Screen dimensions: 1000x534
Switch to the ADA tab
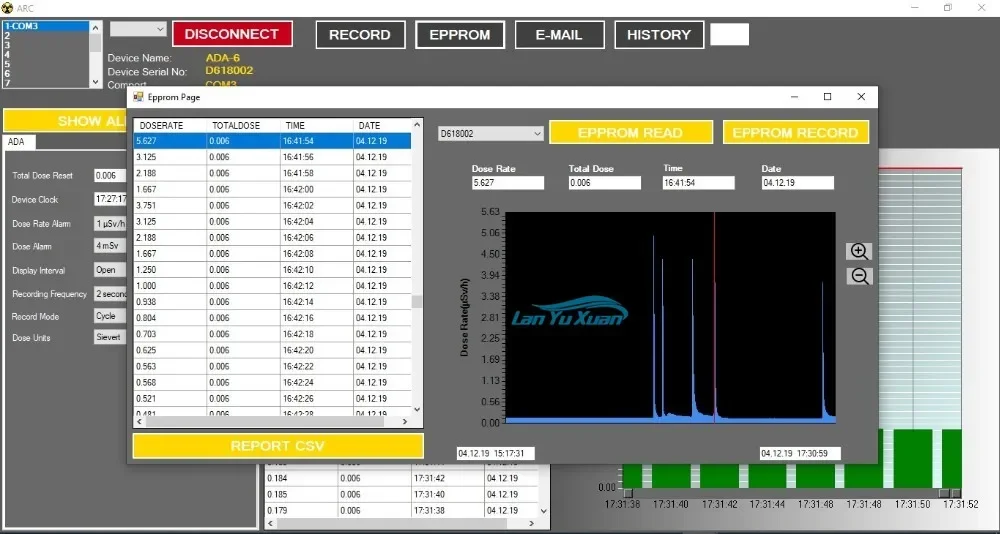click(x=16, y=142)
